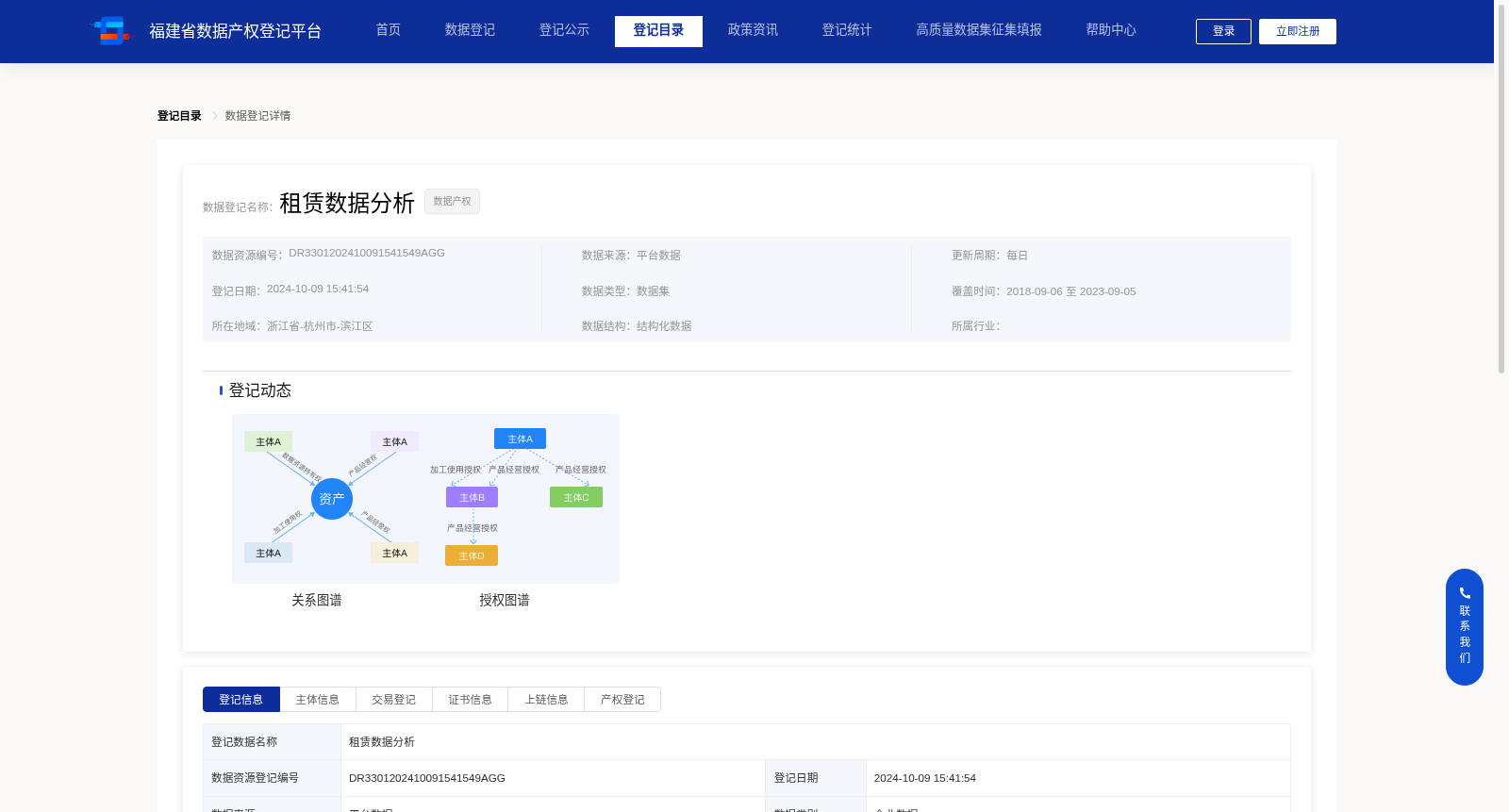Click 更新周期 value 每日
Viewport: 1509px width, 812px height.
pos(1017,256)
